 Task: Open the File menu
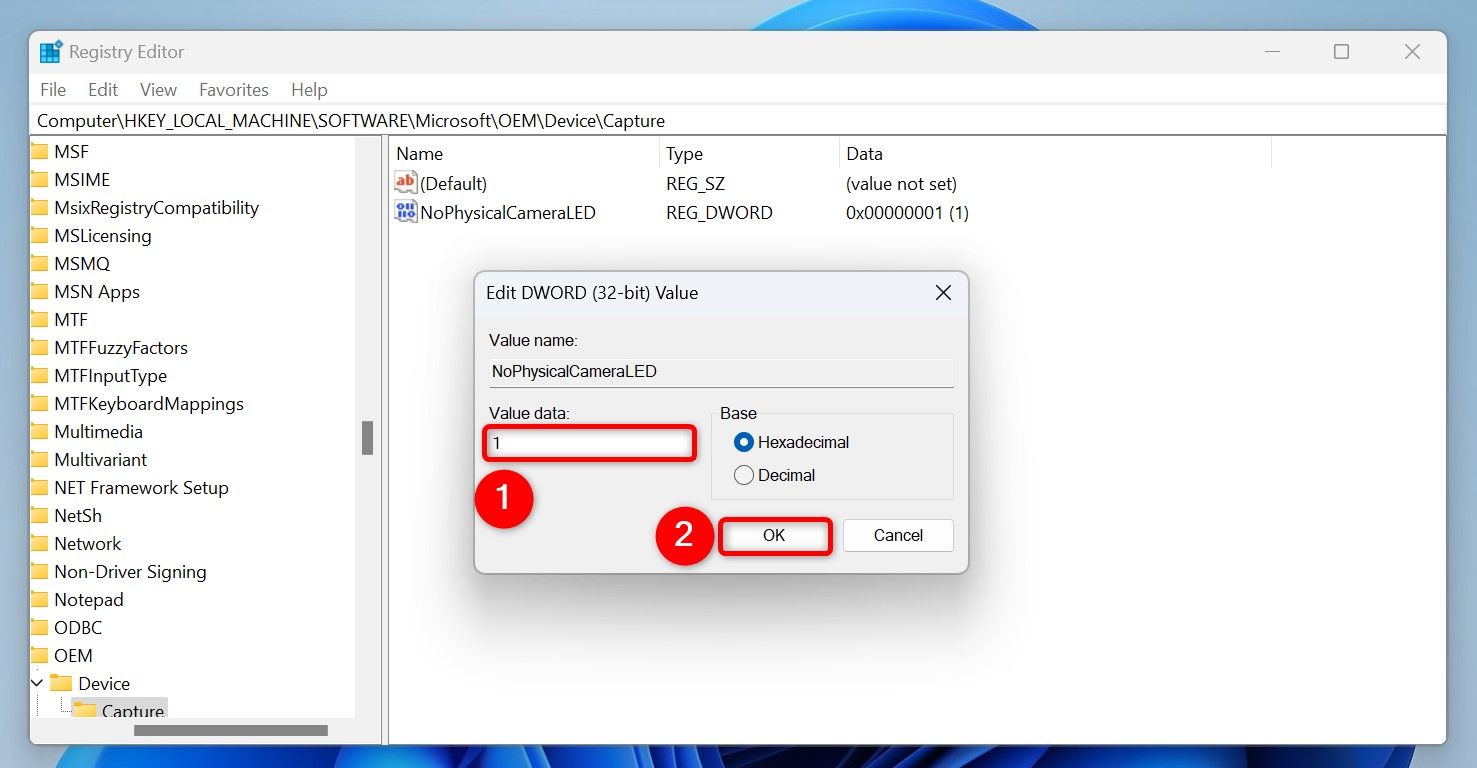[53, 90]
